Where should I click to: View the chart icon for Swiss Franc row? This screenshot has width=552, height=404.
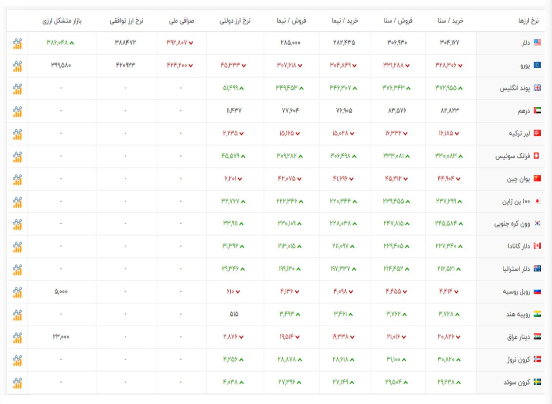17,157
